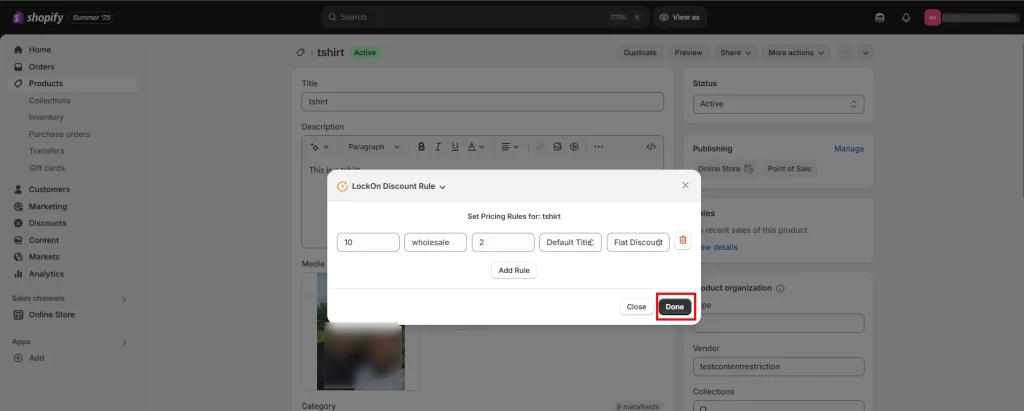Viewport: 1024px width, 411px height.
Task: Click the HTML code view icon
Action: click(x=651, y=147)
